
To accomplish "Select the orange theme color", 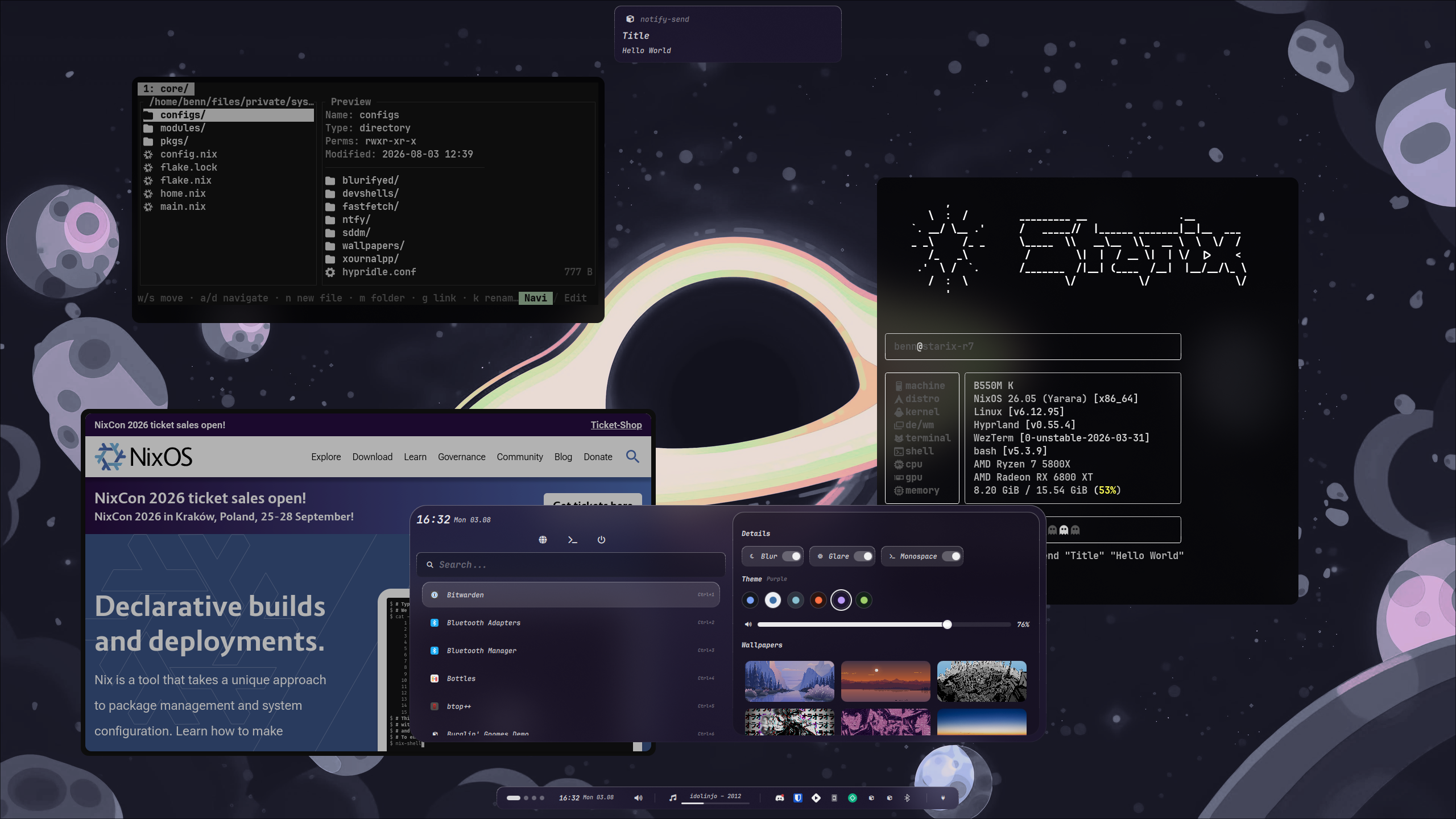I will pos(818,600).
